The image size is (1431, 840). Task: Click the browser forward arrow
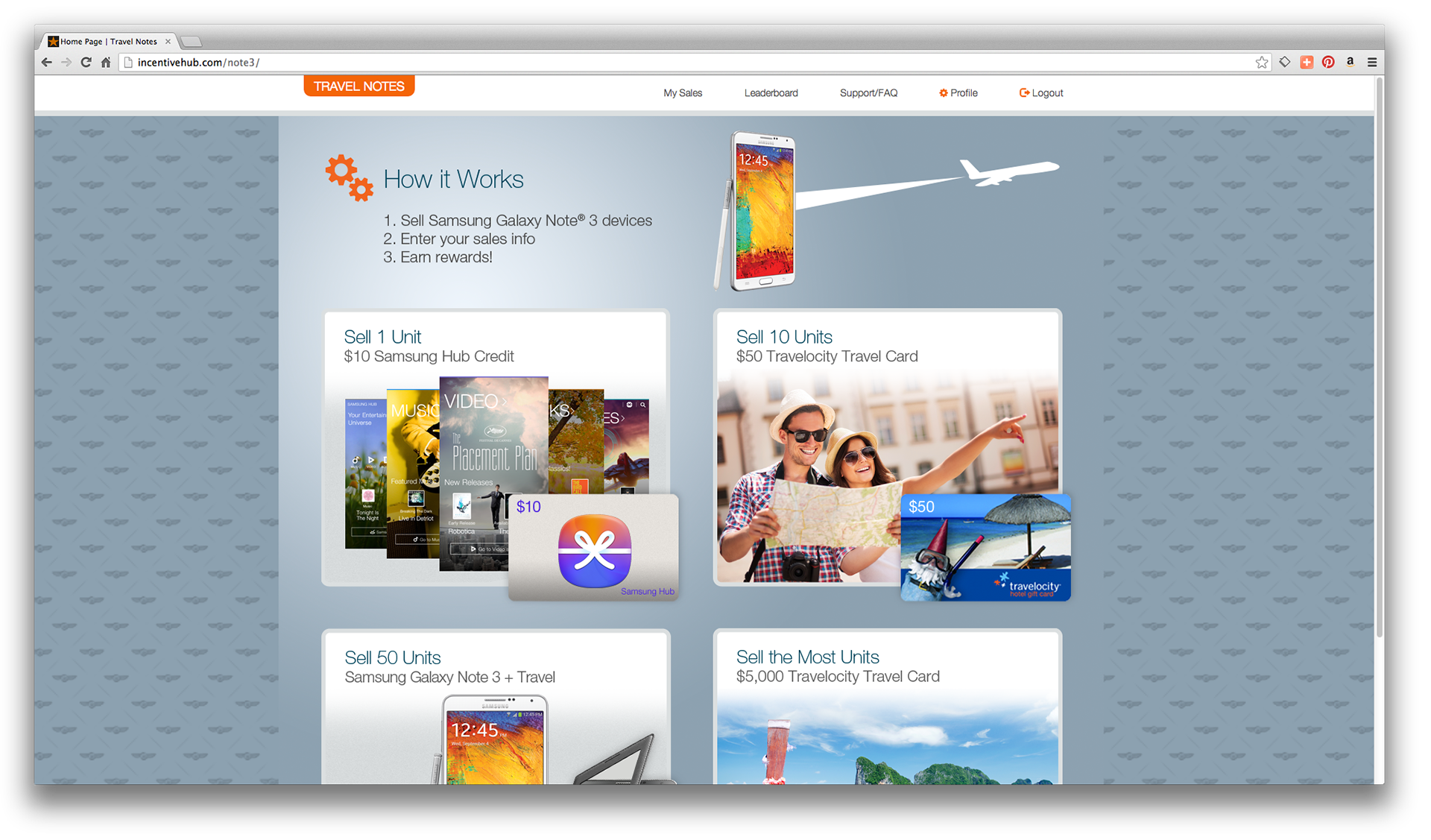[66, 63]
